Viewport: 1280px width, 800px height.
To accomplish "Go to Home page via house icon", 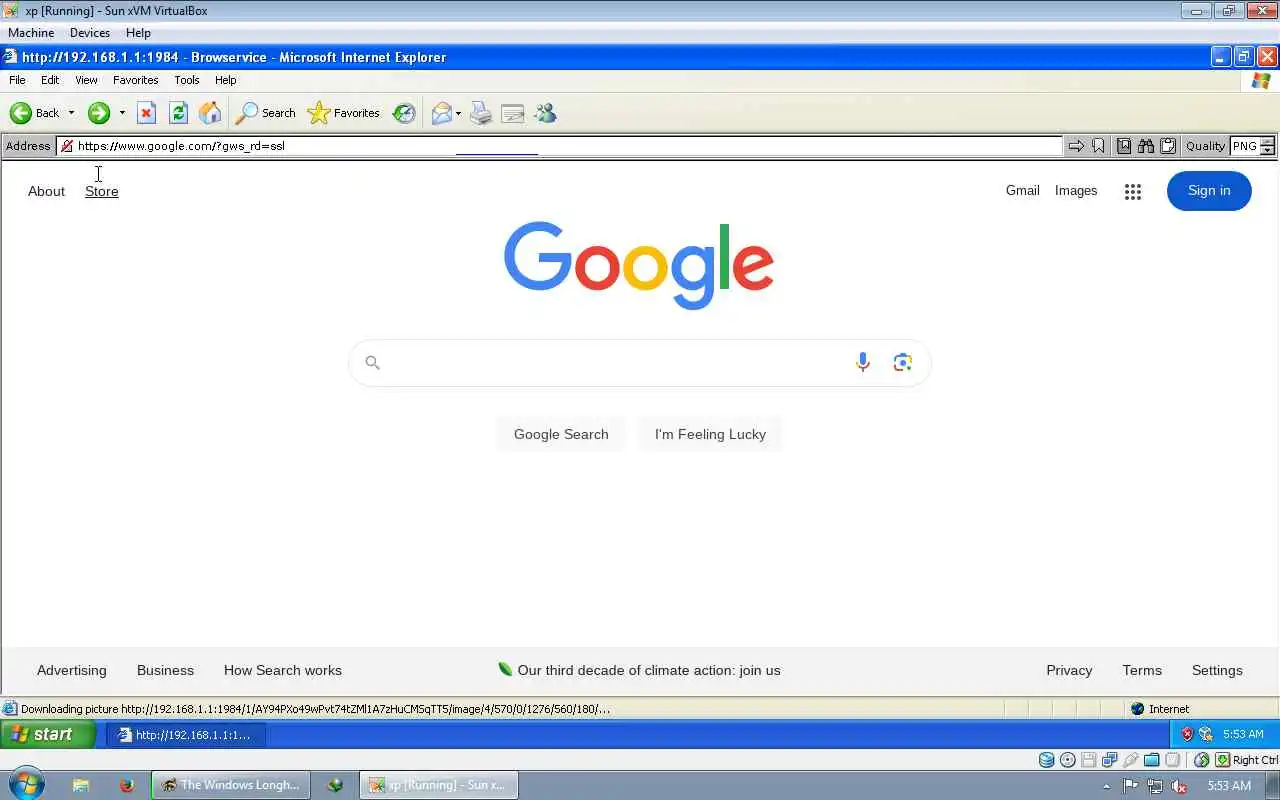I will 210,113.
